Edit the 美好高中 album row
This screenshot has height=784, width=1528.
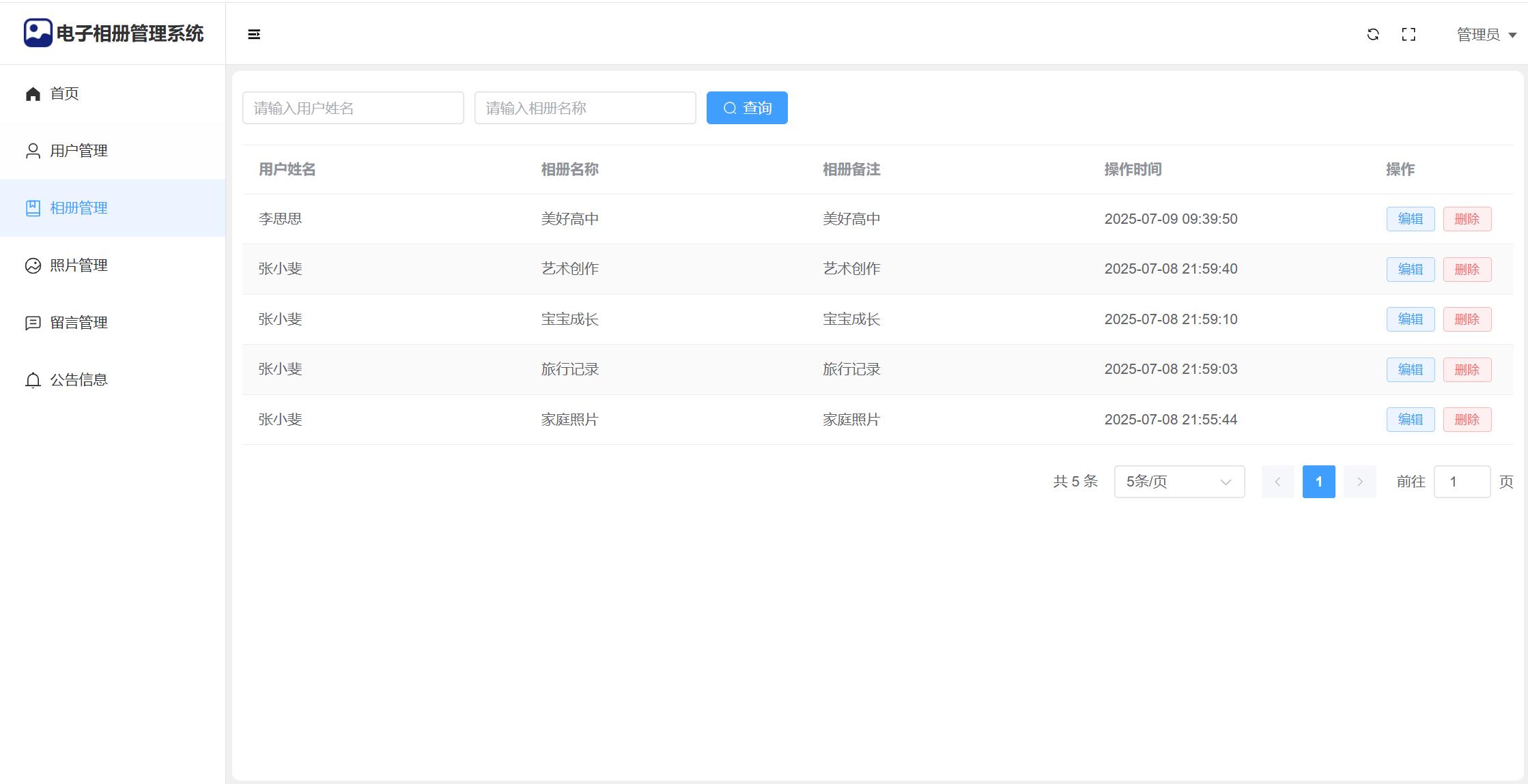pos(1410,219)
